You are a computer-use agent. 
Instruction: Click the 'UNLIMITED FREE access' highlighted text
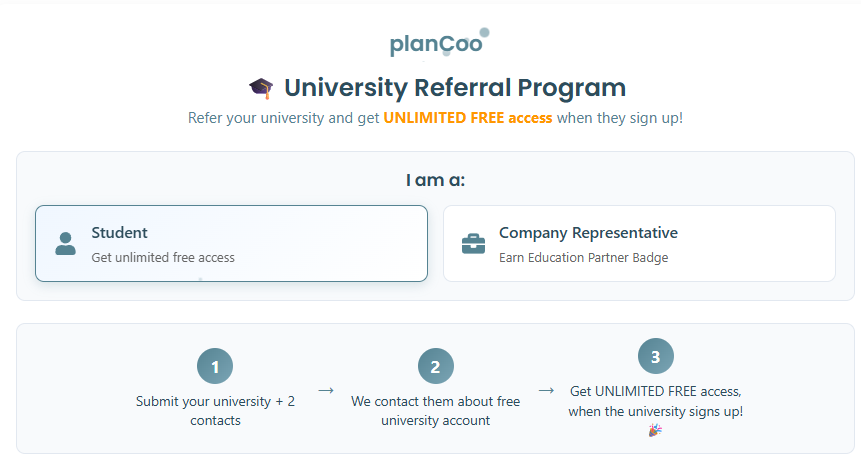467,118
